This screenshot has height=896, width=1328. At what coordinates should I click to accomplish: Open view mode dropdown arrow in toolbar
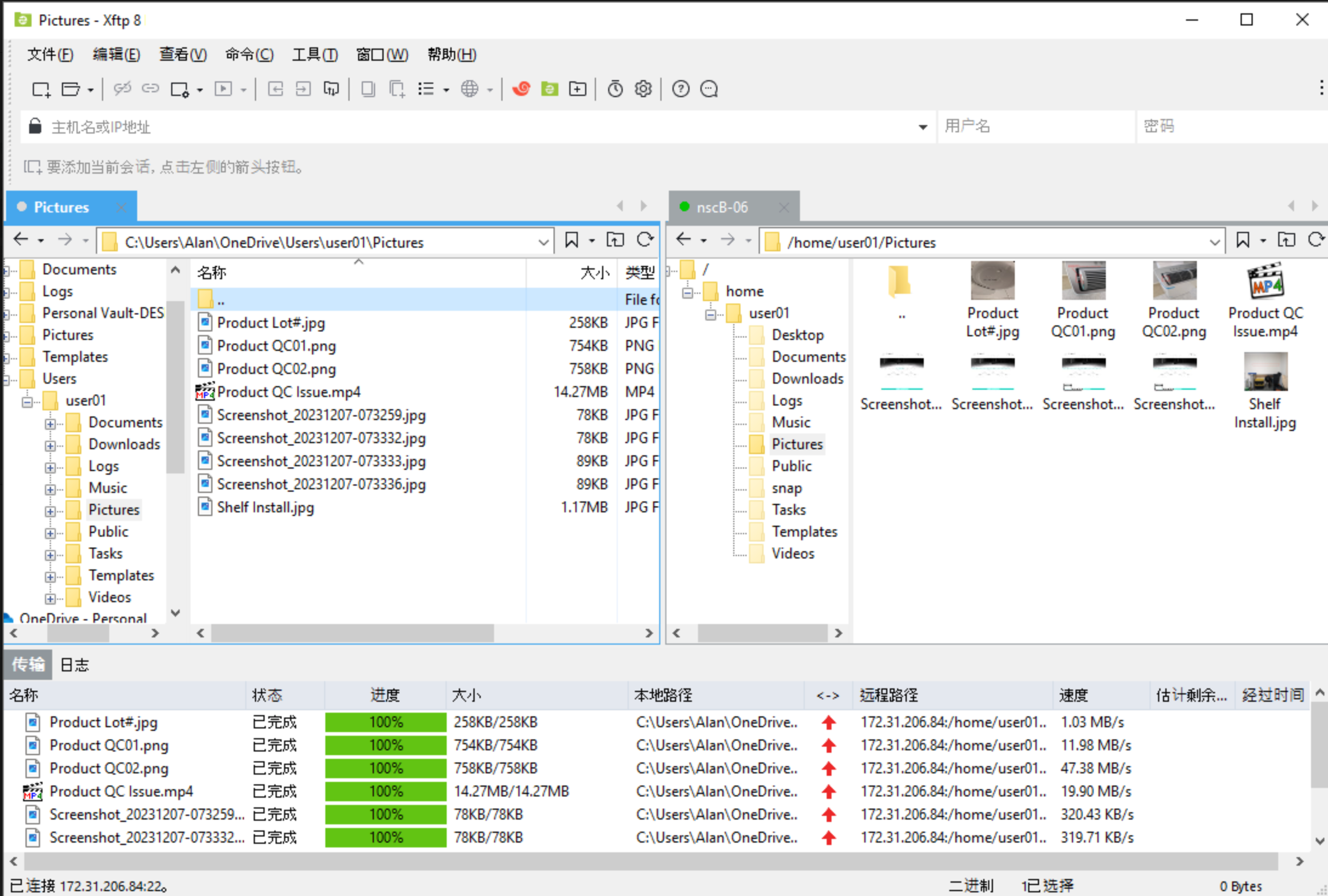tap(446, 90)
